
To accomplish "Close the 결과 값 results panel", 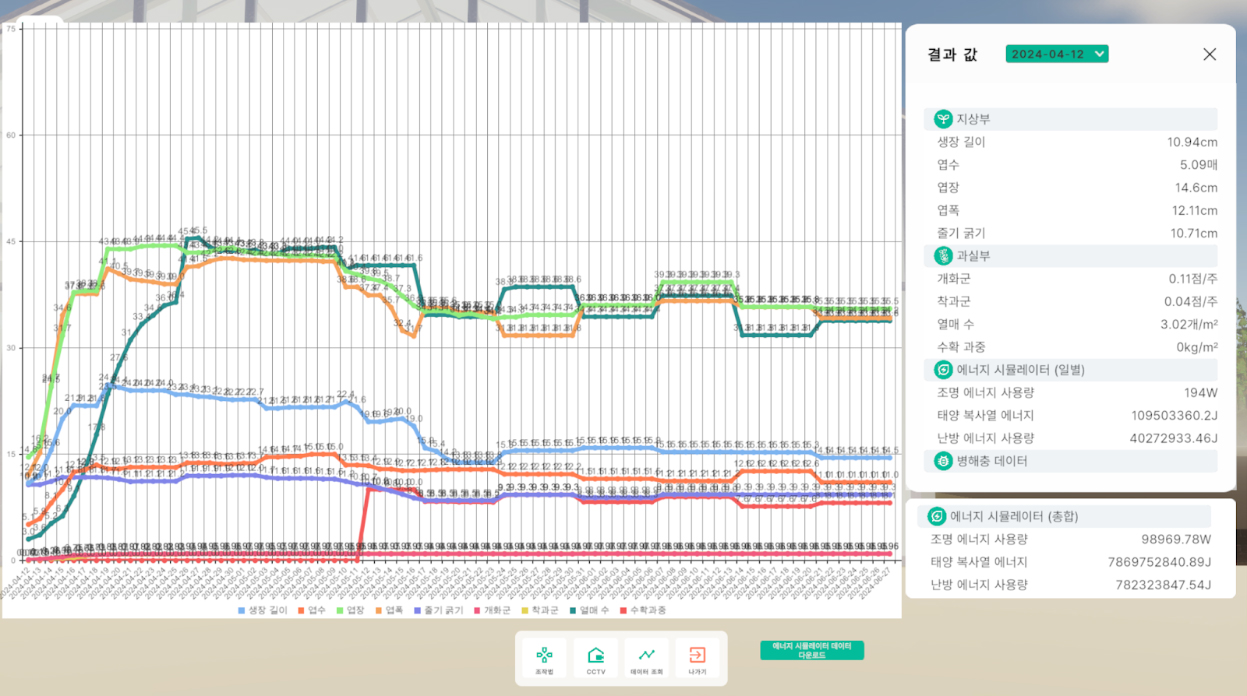I will point(1209,54).
